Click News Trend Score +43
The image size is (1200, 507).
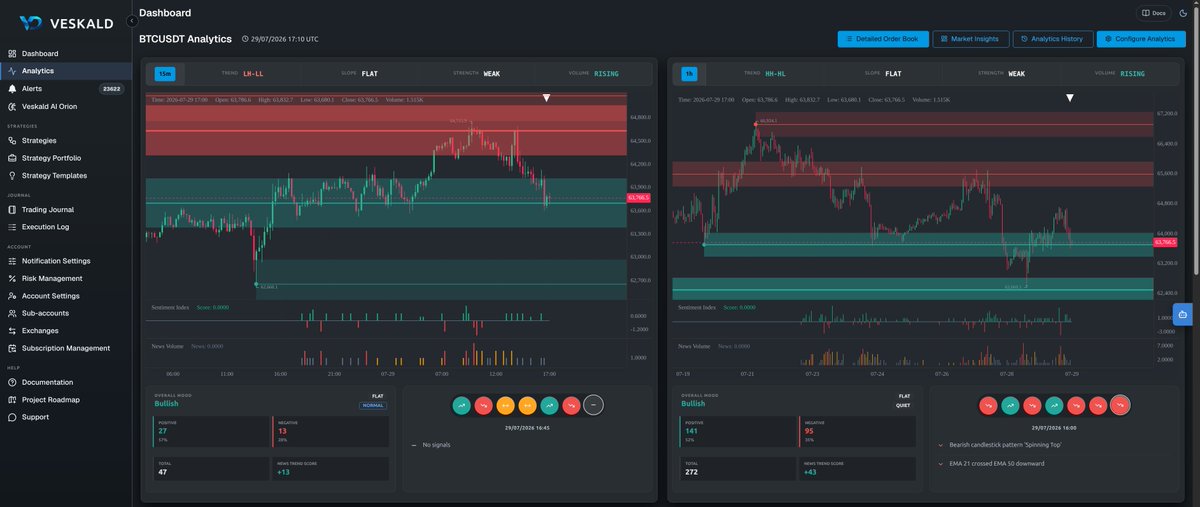858,471
